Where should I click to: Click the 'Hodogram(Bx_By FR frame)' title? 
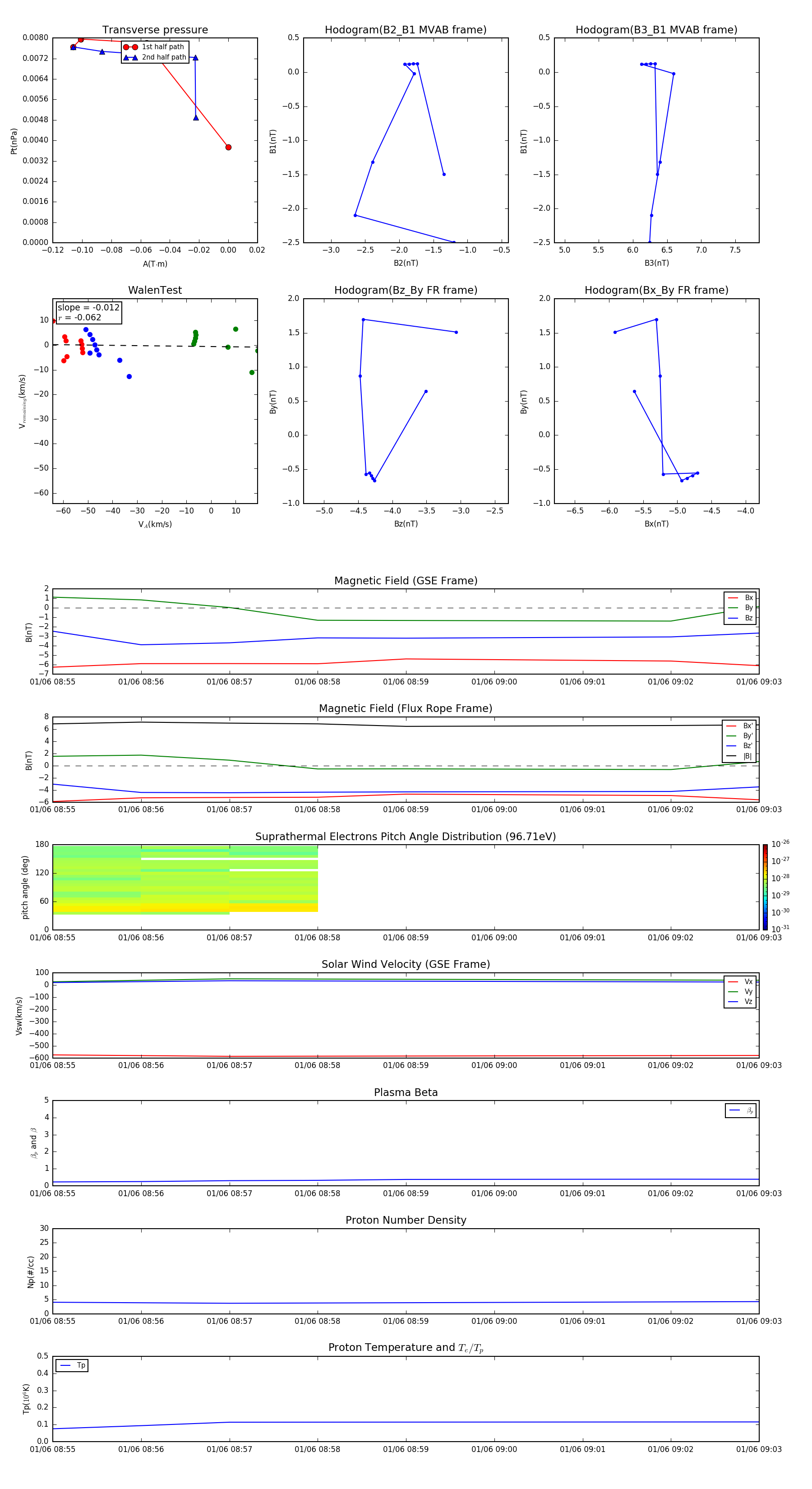656,290
